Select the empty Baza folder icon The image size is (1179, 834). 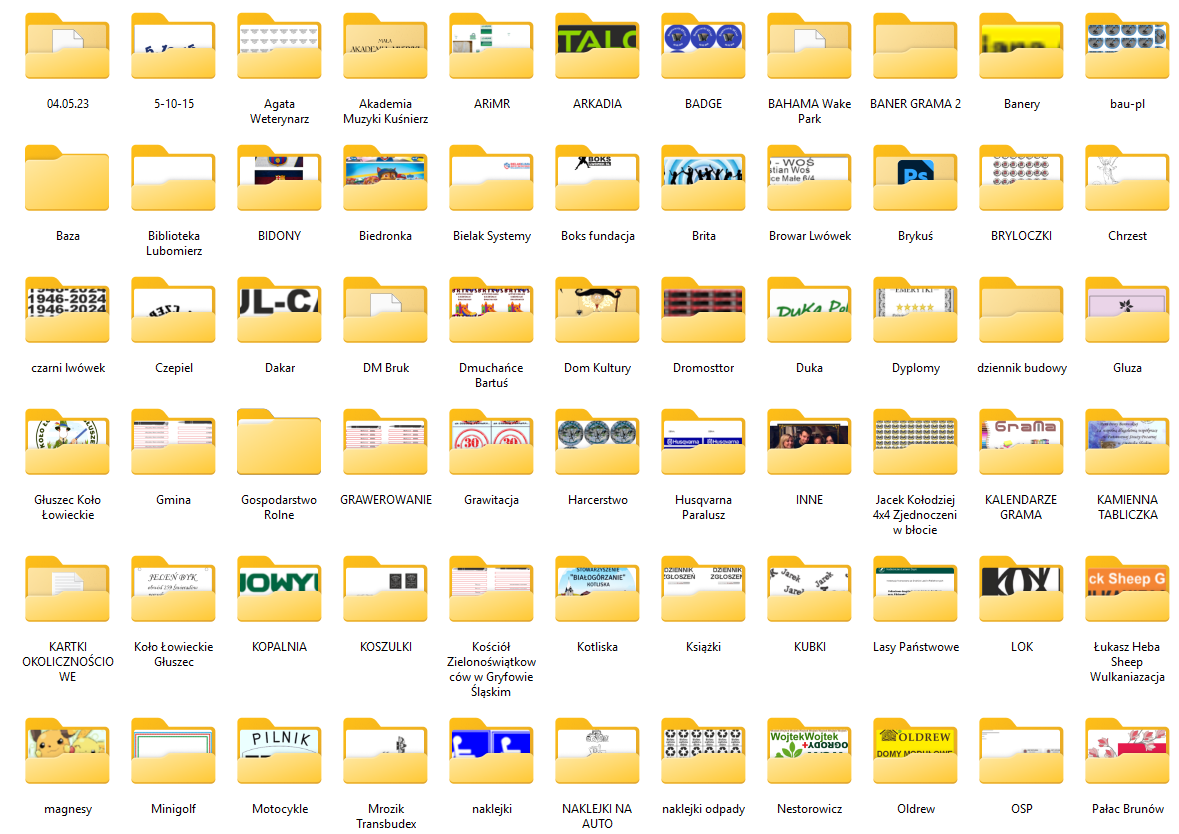click(x=67, y=178)
